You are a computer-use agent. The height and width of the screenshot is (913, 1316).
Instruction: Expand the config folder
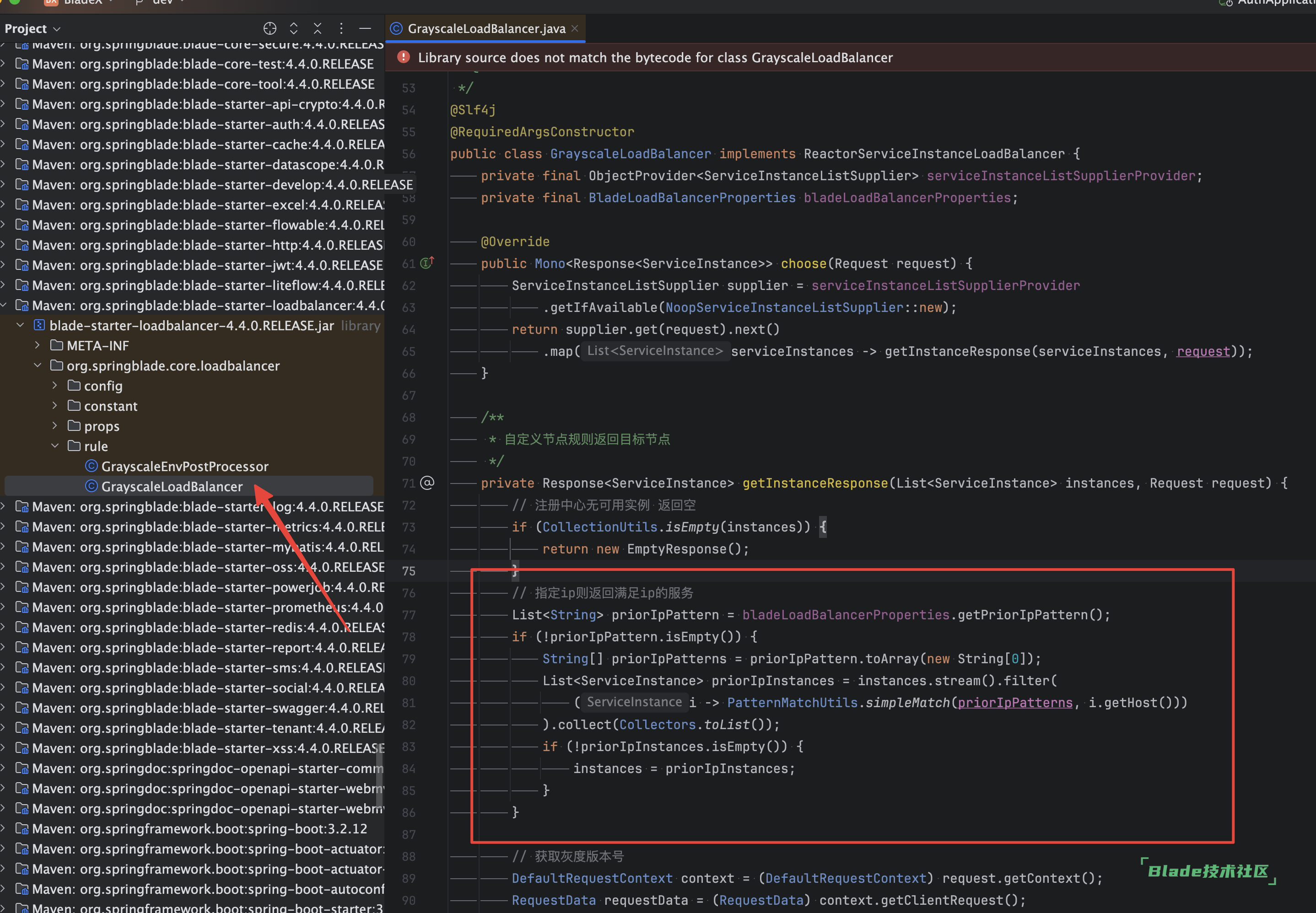point(55,386)
